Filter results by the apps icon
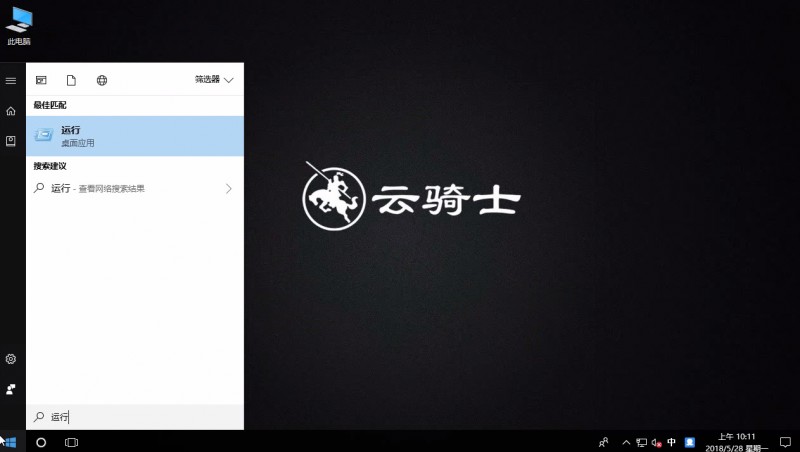Image resolution: width=800 pixels, height=452 pixels. pyautogui.click(x=41, y=80)
